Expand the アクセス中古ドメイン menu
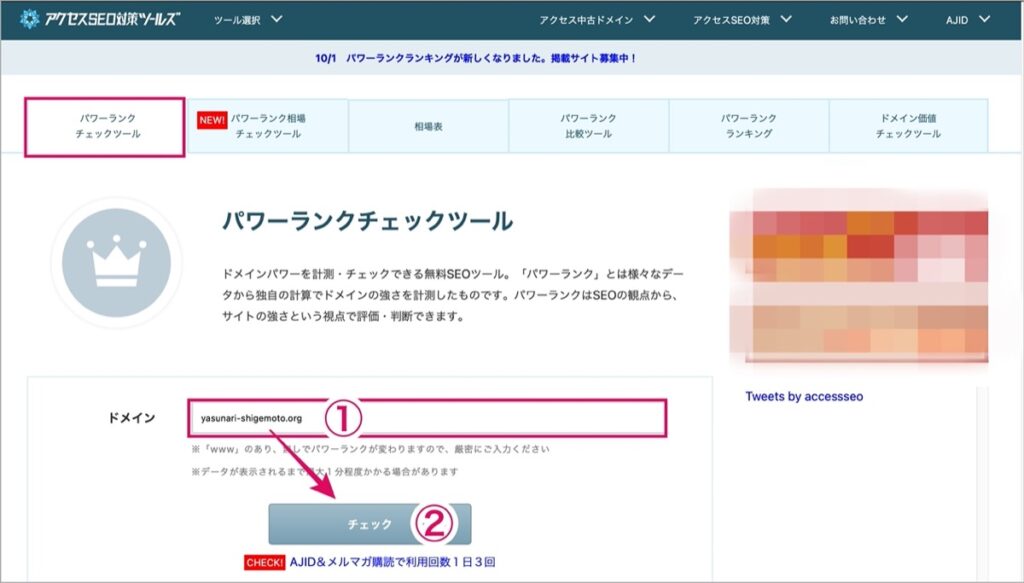Viewport: 1024px width, 583px height. pyautogui.click(x=597, y=20)
